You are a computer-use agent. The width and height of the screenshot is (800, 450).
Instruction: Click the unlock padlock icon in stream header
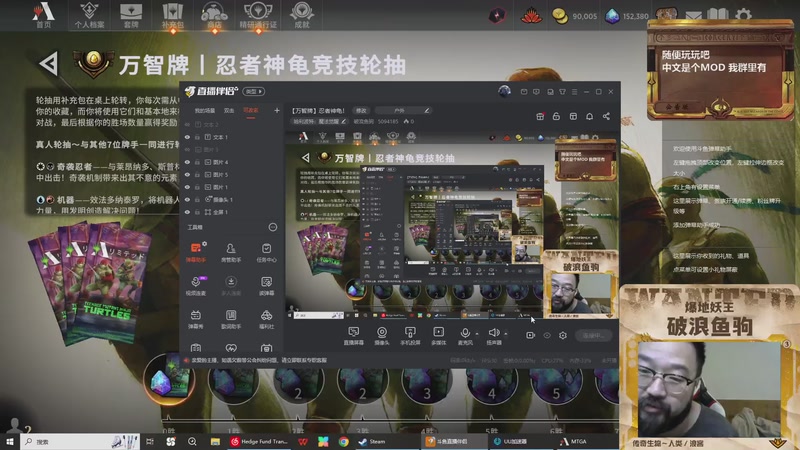pyautogui.click(x=556, y=116)
